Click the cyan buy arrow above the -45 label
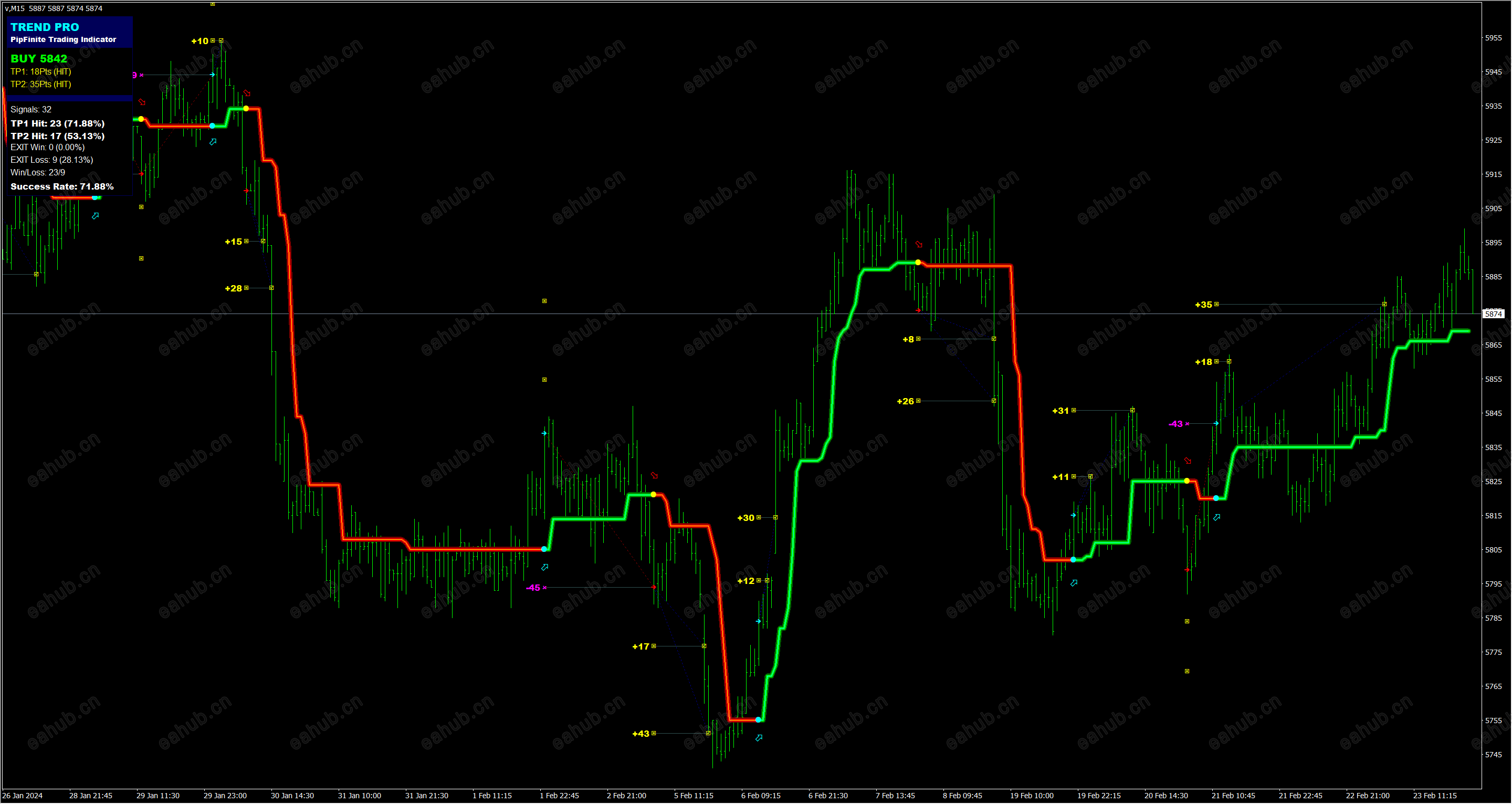The height and width of the screenshot is (804, 1512). coord(545,567)
